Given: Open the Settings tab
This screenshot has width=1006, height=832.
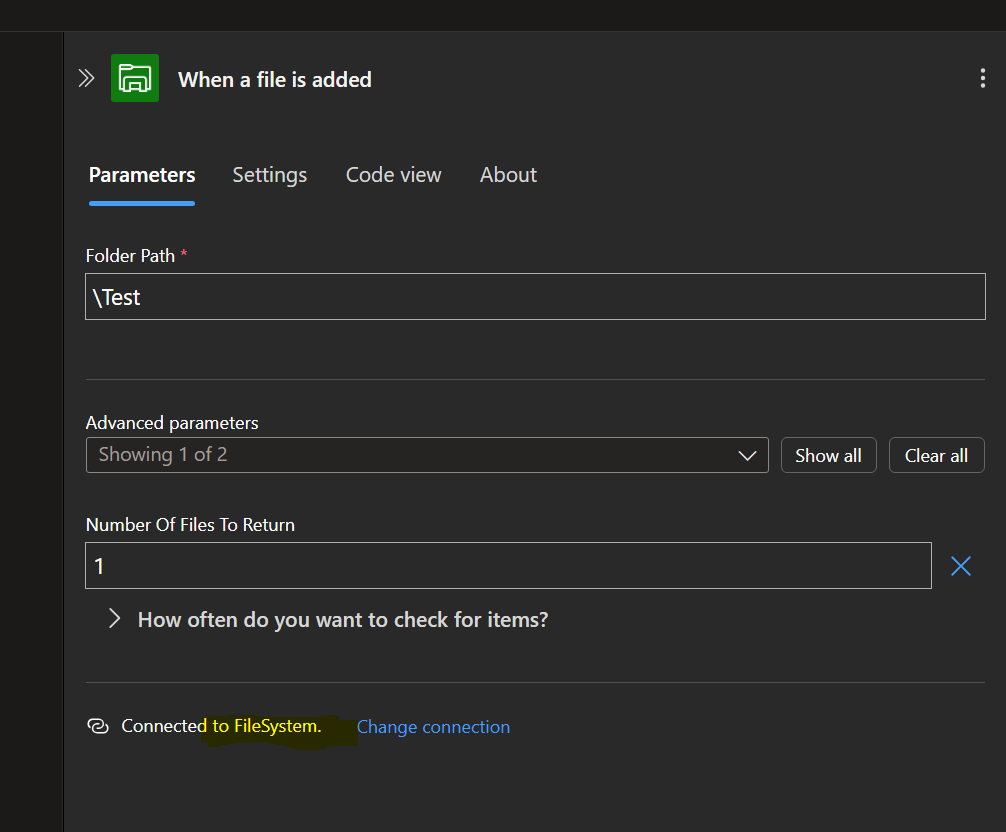Looking at the screenshot, I should (x=270, y=175).
